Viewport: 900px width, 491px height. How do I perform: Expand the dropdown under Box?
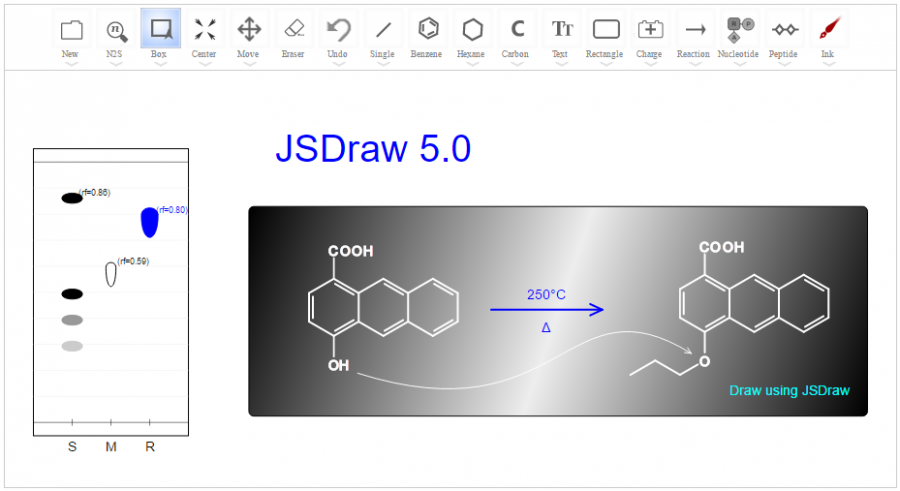click(x=161, y=64)
